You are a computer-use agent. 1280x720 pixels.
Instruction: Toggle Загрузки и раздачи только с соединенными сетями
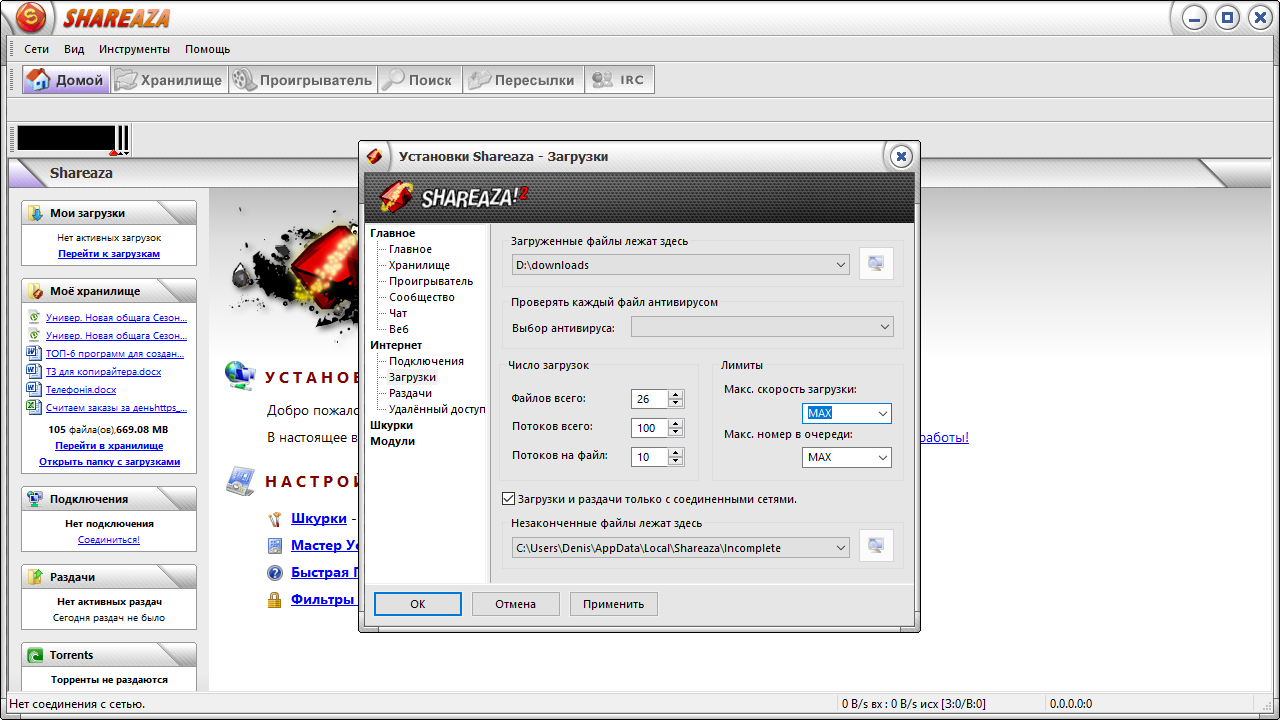tap(508, 499)
